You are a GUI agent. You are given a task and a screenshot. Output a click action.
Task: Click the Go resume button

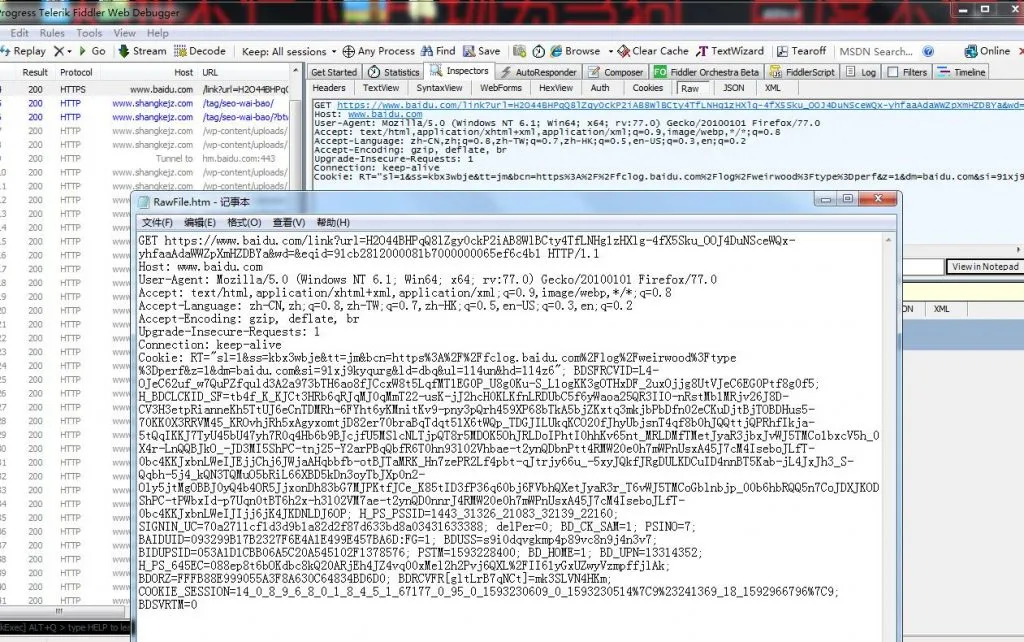pyautogui.click(x=92, y=51)
